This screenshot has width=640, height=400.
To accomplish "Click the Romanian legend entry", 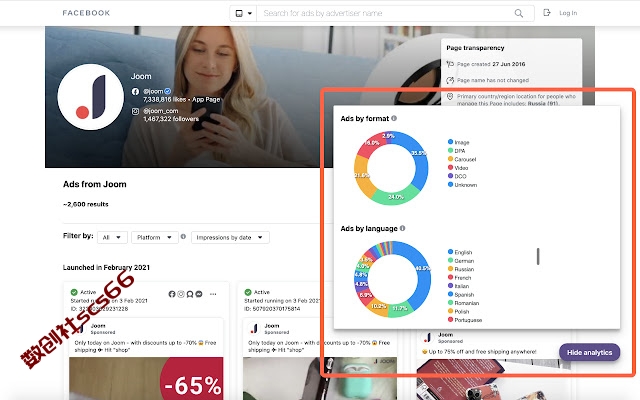I will tap(463, 303).
